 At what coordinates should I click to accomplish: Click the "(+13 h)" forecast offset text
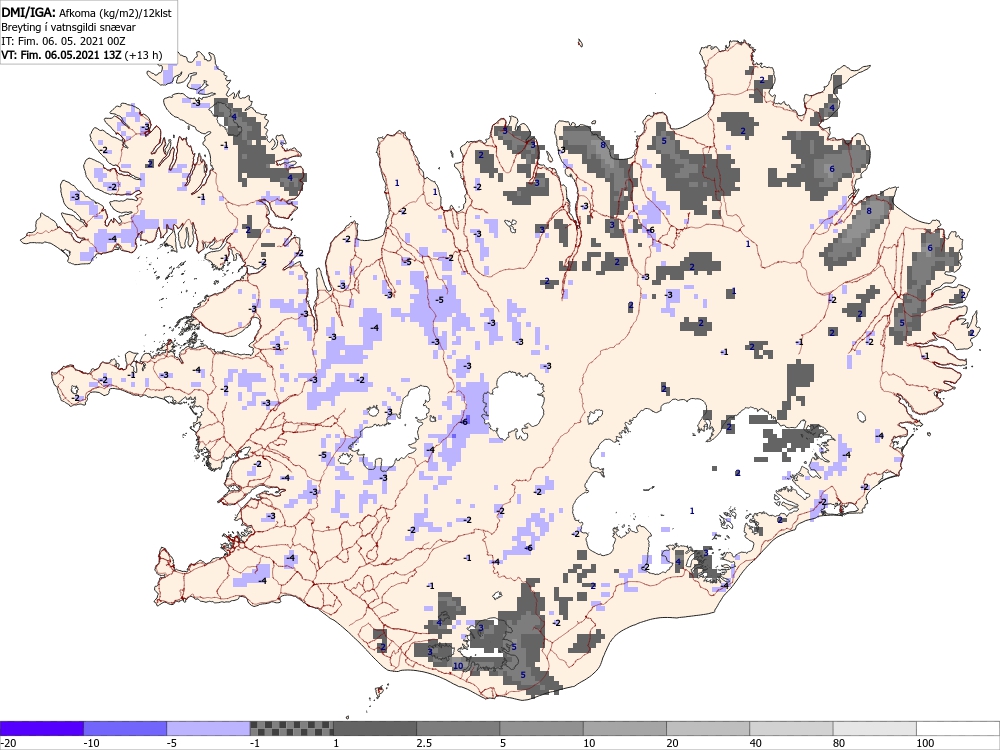143,55
